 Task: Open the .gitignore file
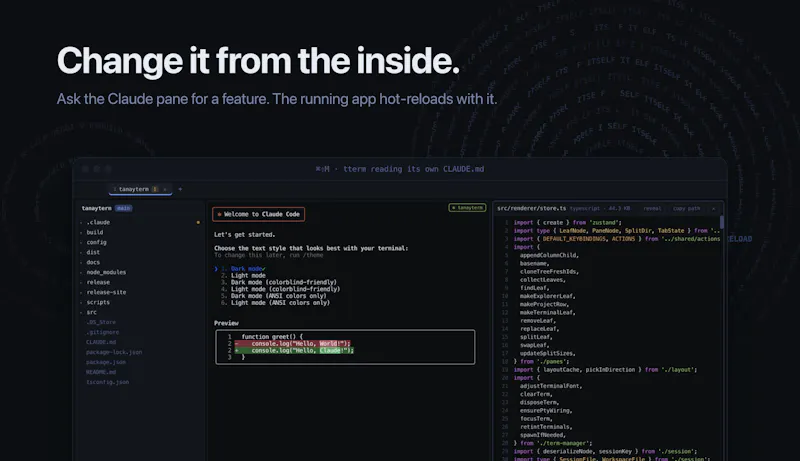[x=103, y=332]
